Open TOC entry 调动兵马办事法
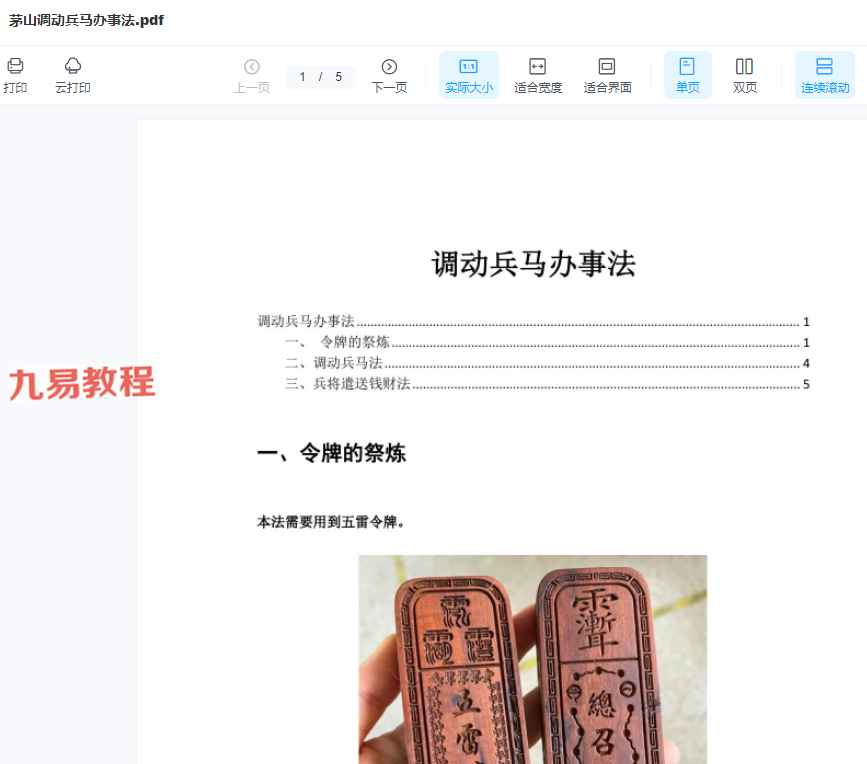Screen dimensions: 867x764 [306, 321]
